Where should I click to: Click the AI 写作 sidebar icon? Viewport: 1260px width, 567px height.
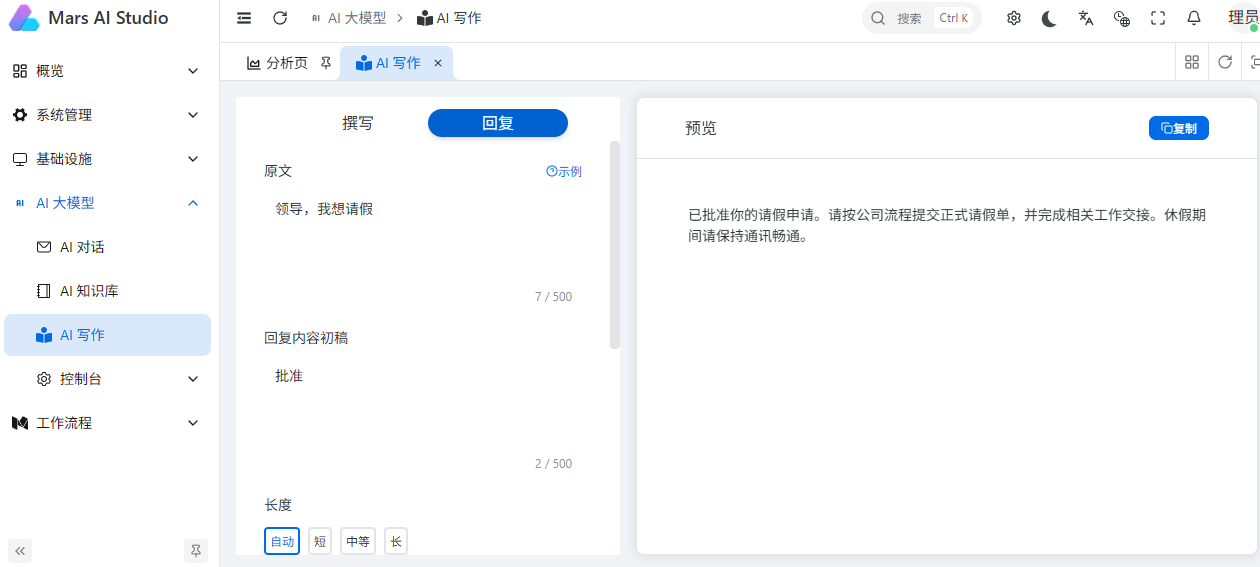coord(44,335)
